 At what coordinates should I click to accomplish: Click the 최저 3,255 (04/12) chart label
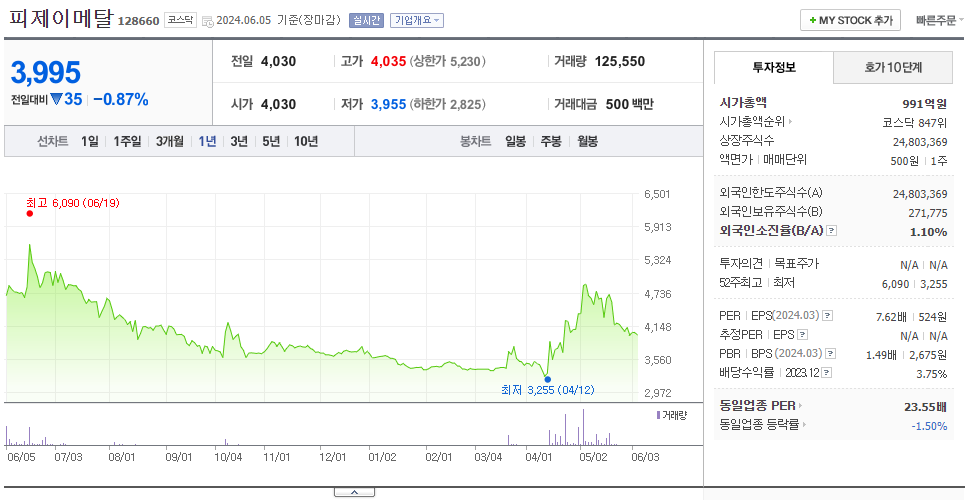(x=548, y=390)
